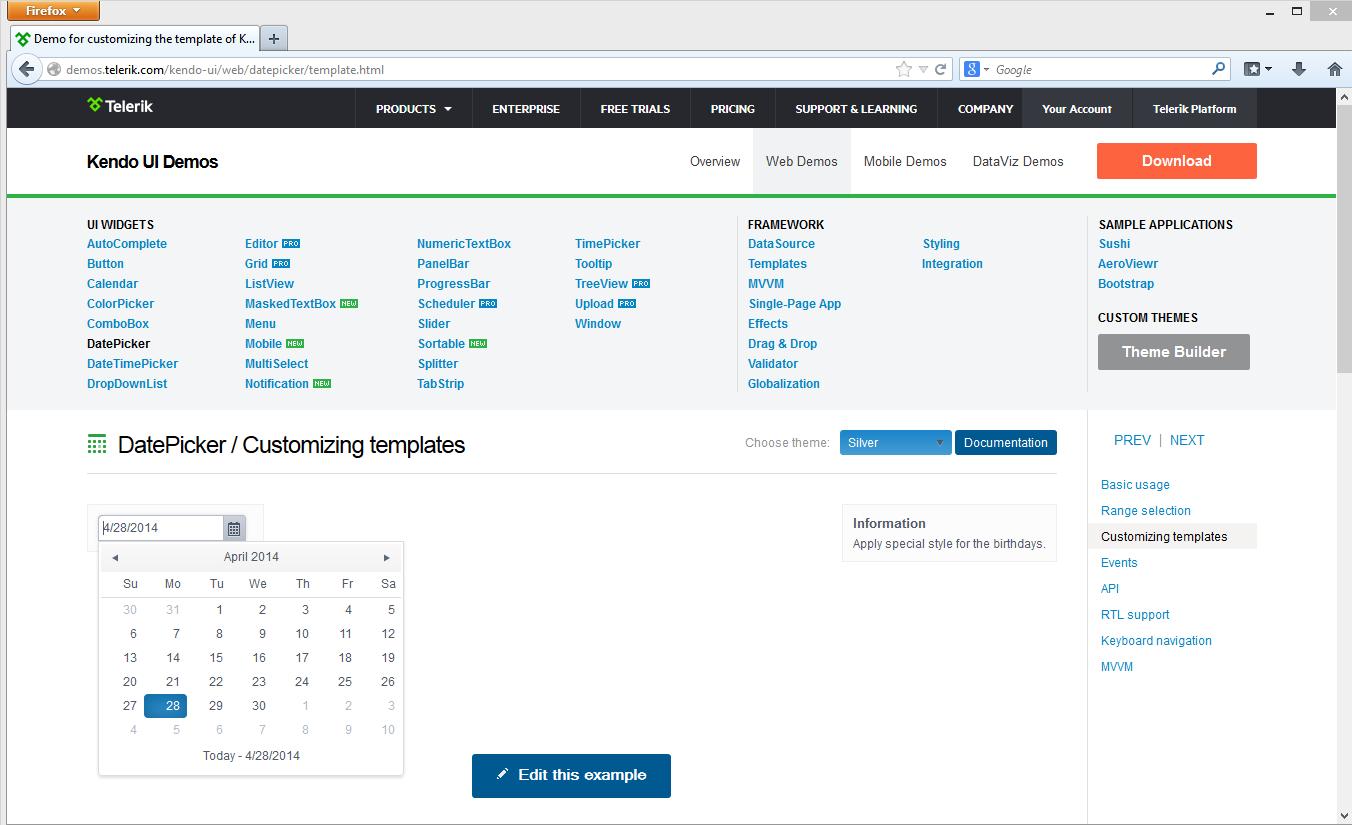Click the orange Download button
Image resolution: width=1352 pixels, height=825 pixels.
[1176, 161]
